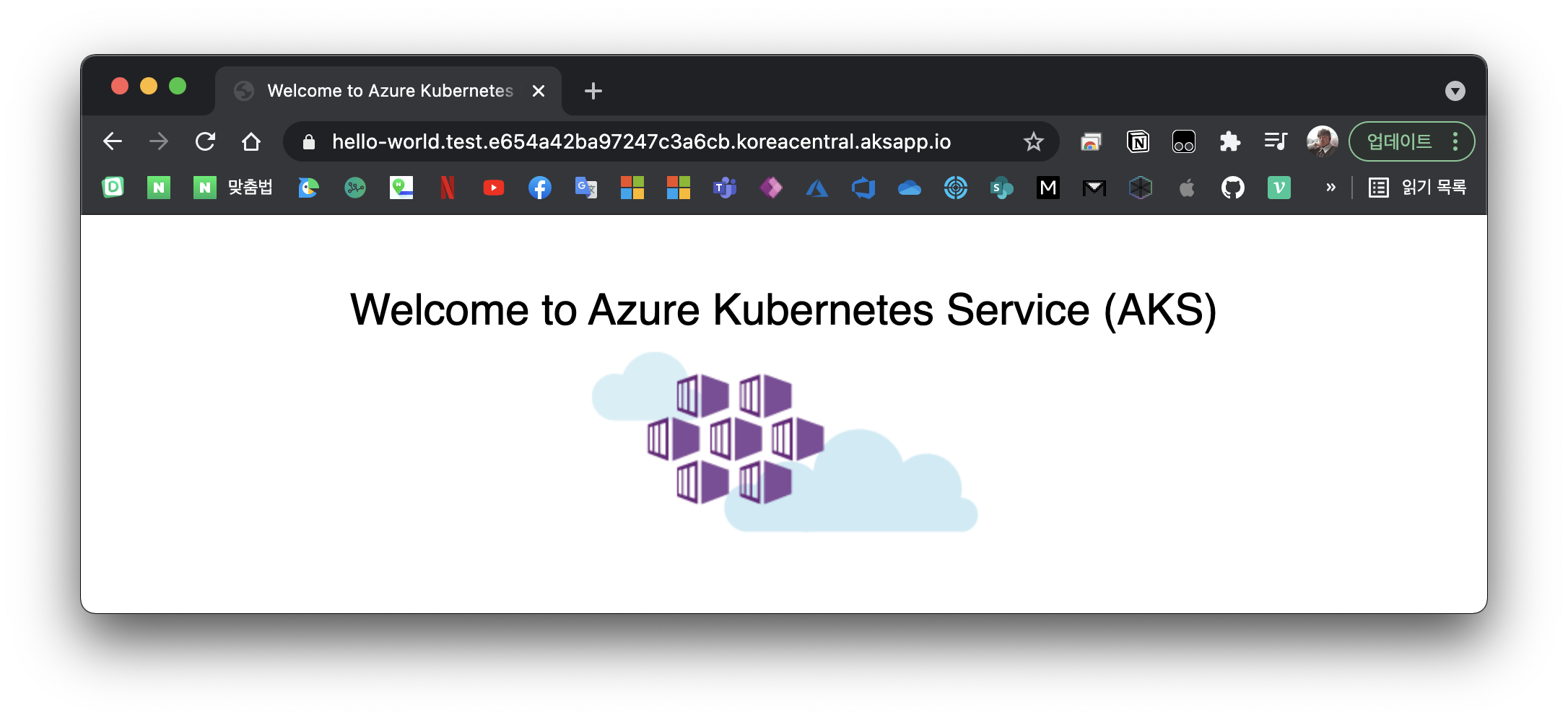
Task: Open Chrome's three-dot menu
Action: (1455, 141)
